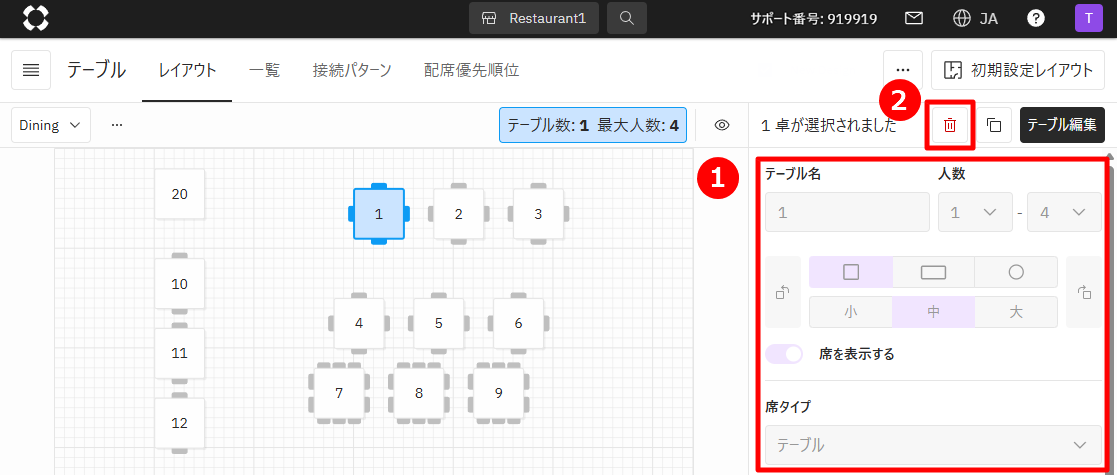Click the red trash delete icon
Viewport: 1117px width, 475px height.
[x=950, y=125]
